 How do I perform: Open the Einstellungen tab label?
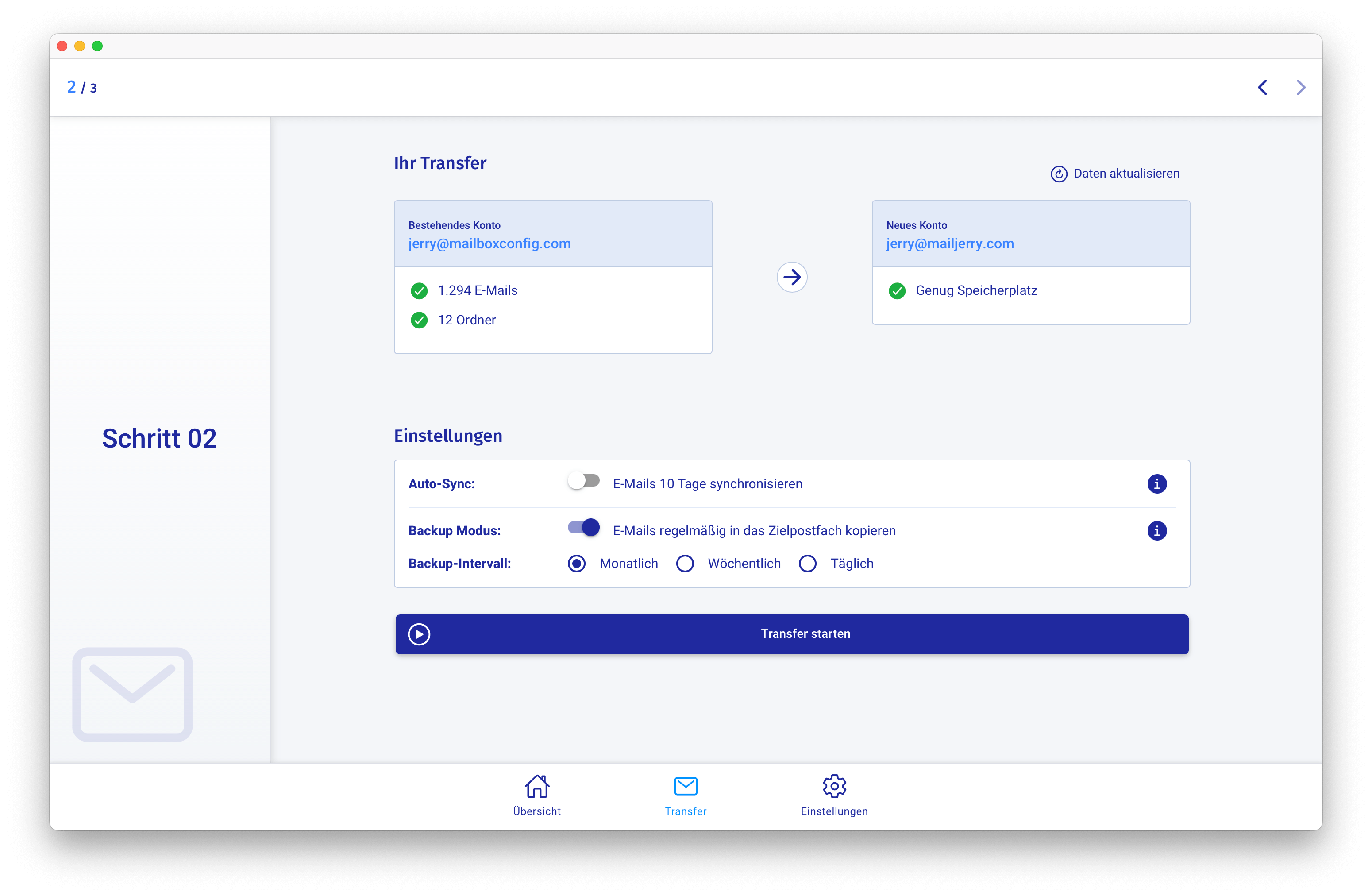(834, 812)
